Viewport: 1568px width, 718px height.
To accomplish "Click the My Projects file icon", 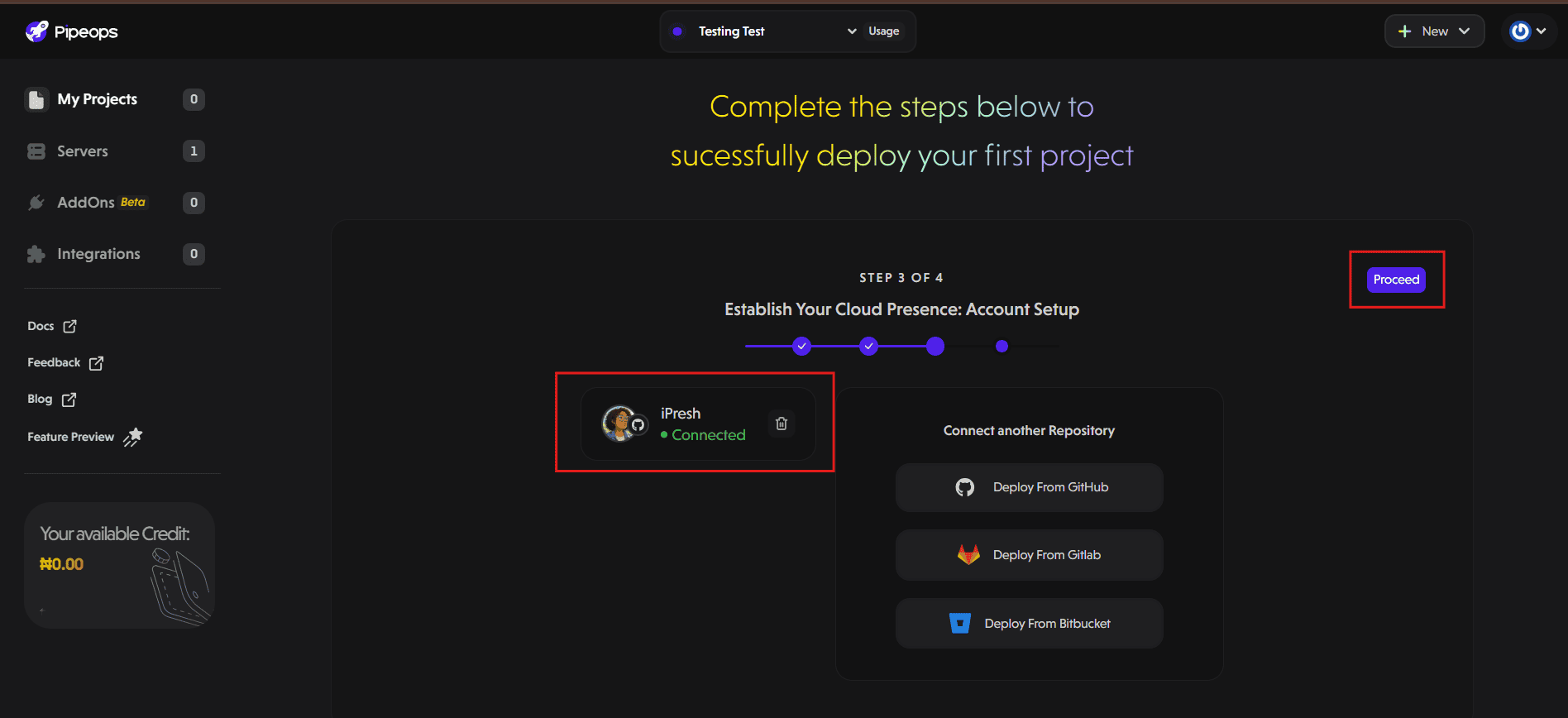I will 36,99.
